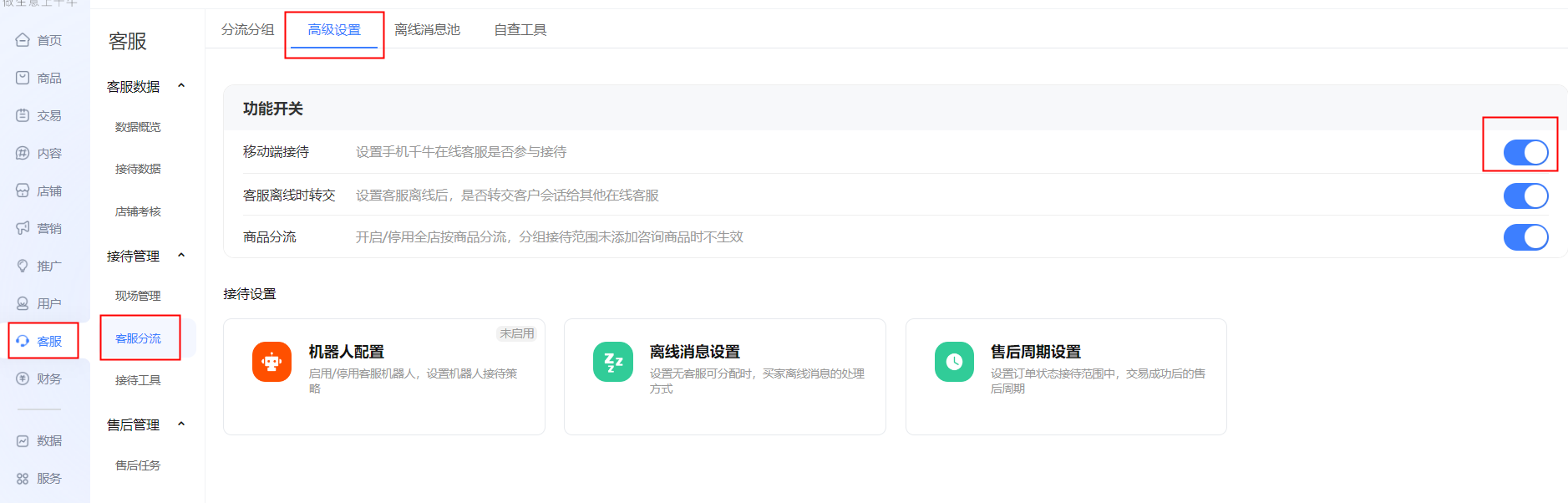Open 接待数据 in the sidebar
This screenshot has width=1568, height=503.
coord(138,169)
